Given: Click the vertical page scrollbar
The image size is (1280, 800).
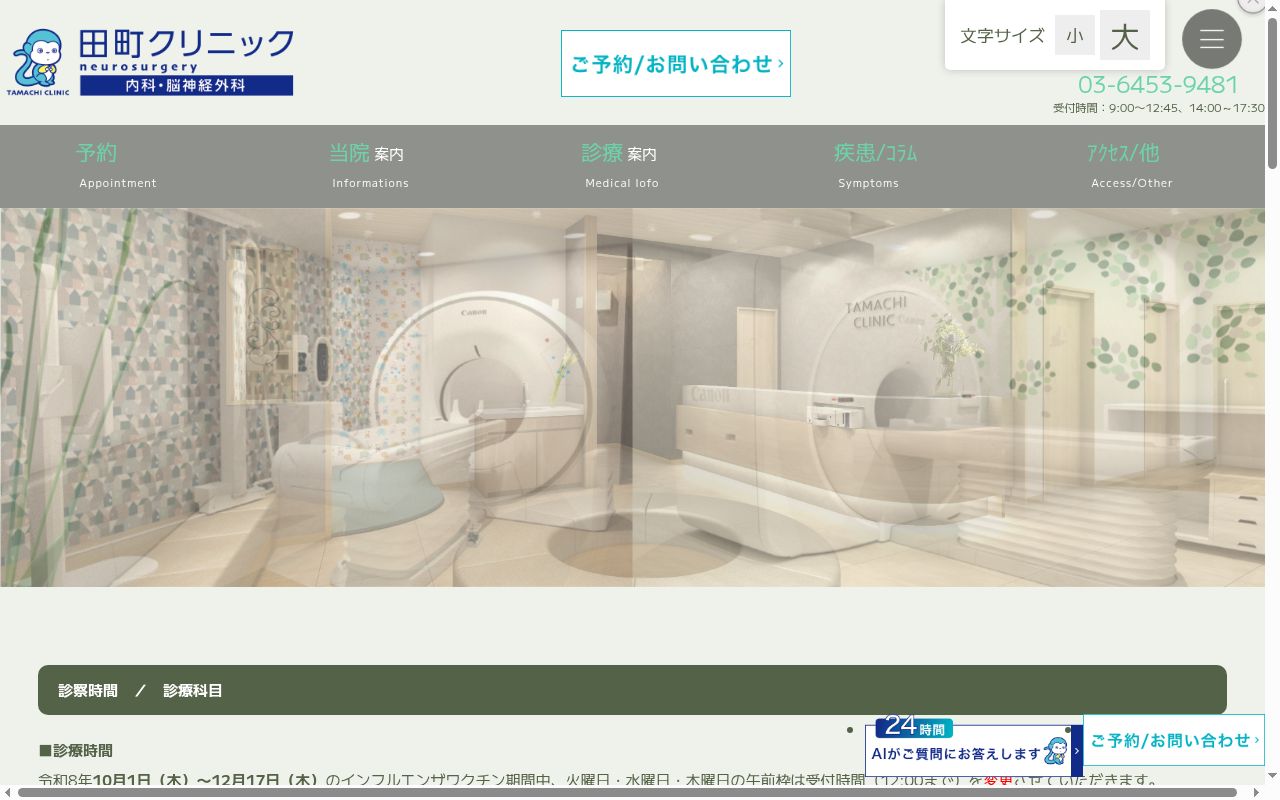Looking at the screenshot, I should click(1272, 91).
